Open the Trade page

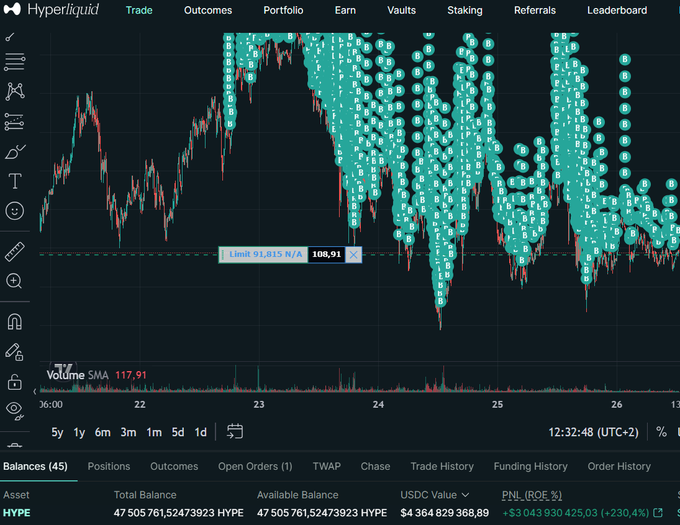[139, 10]
